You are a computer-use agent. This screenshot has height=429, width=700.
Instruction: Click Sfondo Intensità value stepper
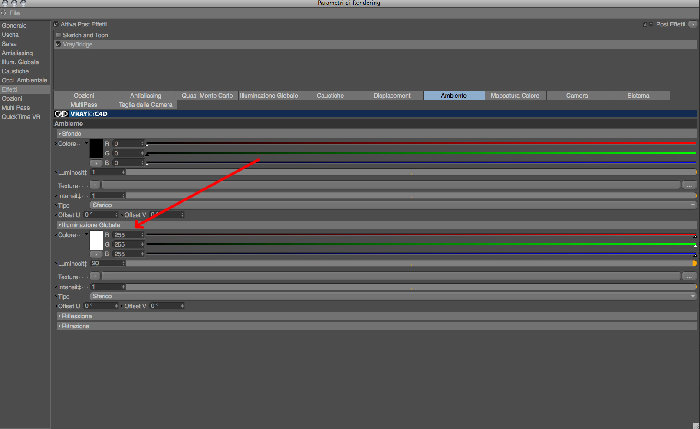[124, 196]
